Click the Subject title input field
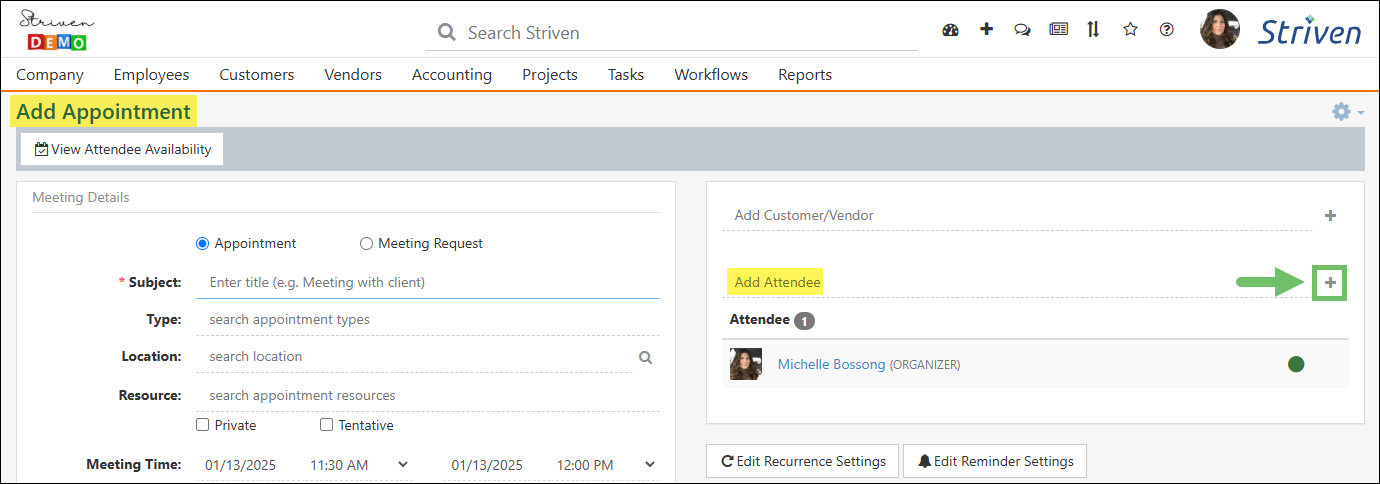Viewport: 1380px width, 484px height. 428,282
